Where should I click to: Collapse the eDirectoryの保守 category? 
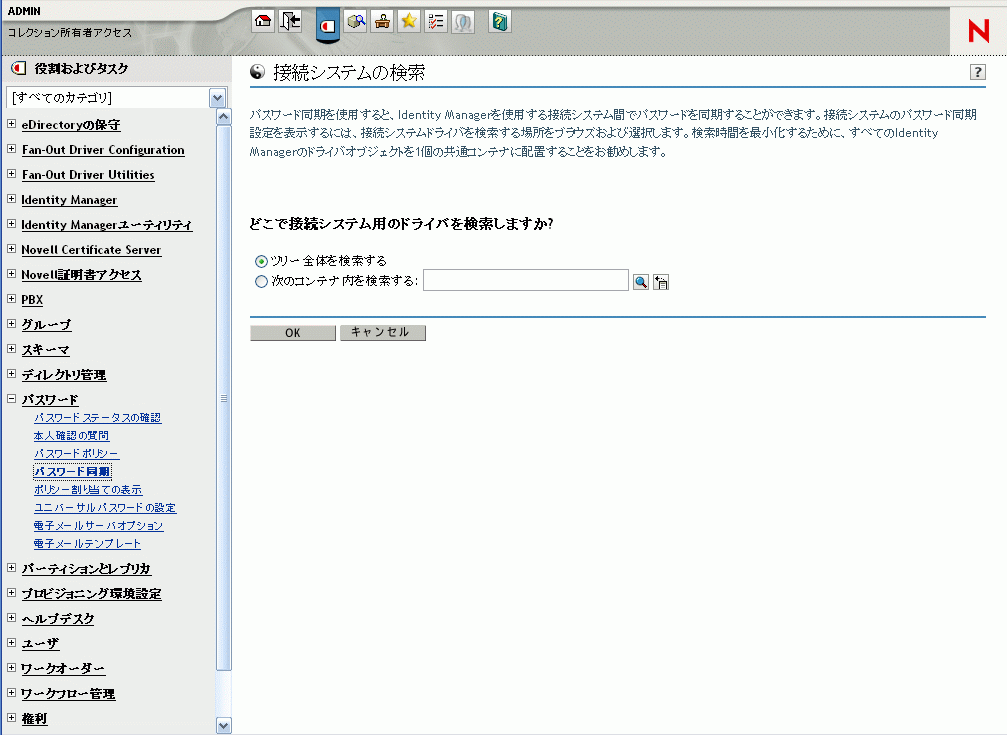(x=10, y=124)
